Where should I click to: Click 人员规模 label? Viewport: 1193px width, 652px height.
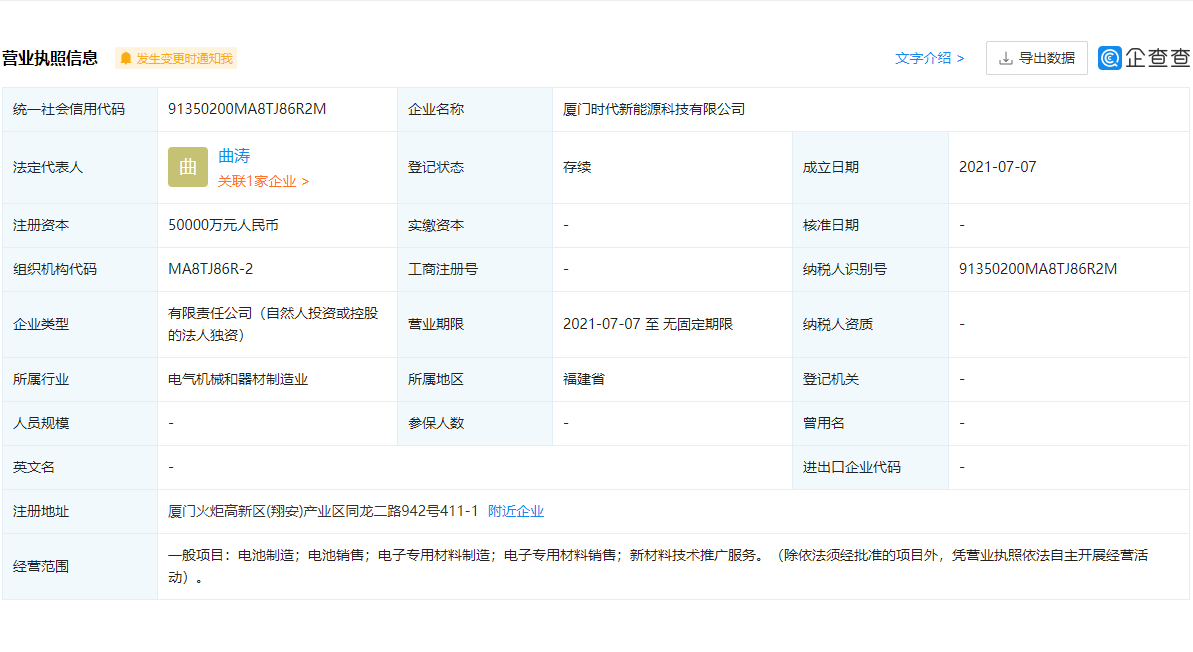[41, 423]
